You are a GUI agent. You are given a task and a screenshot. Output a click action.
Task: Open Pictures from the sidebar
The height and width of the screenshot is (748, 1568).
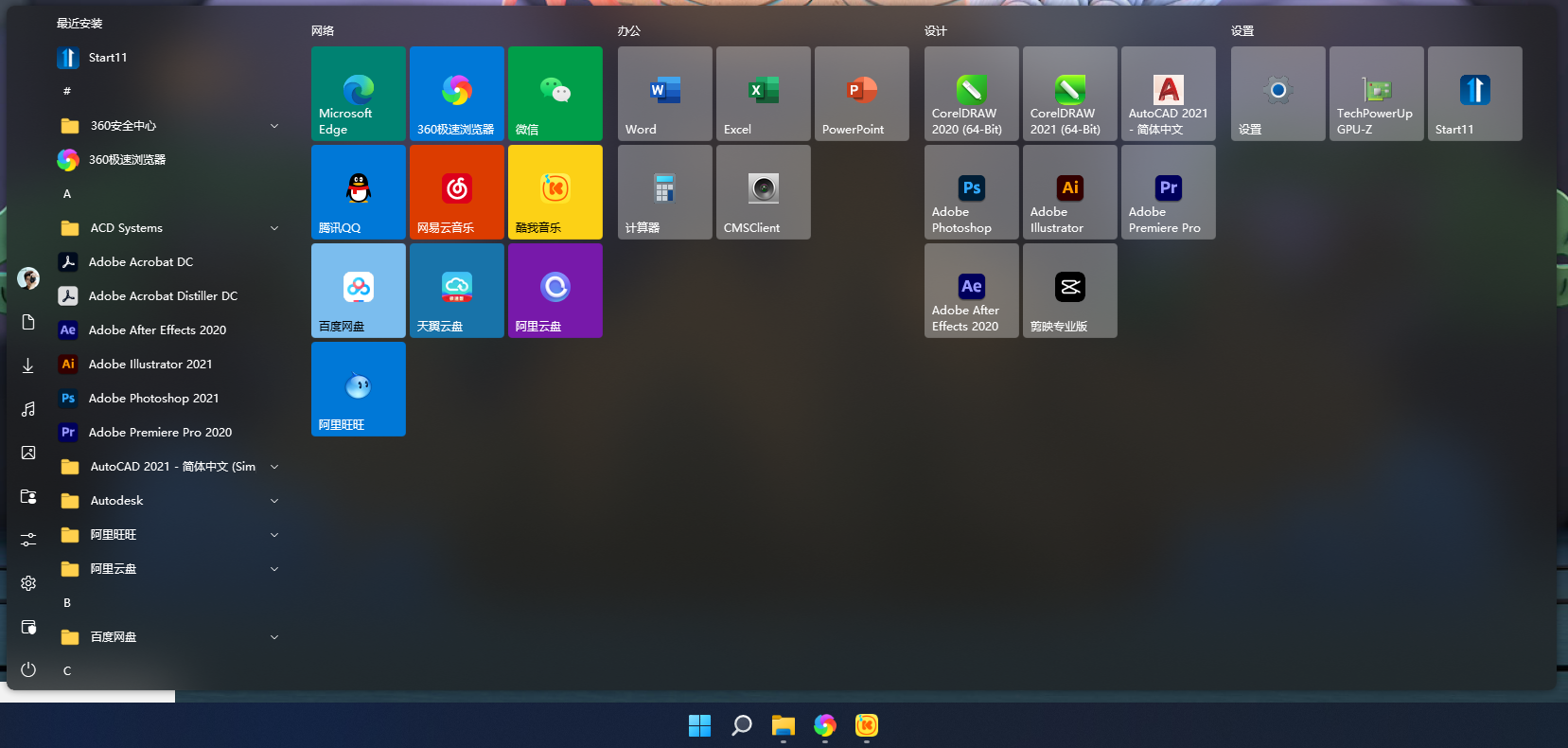coord(28,453)
